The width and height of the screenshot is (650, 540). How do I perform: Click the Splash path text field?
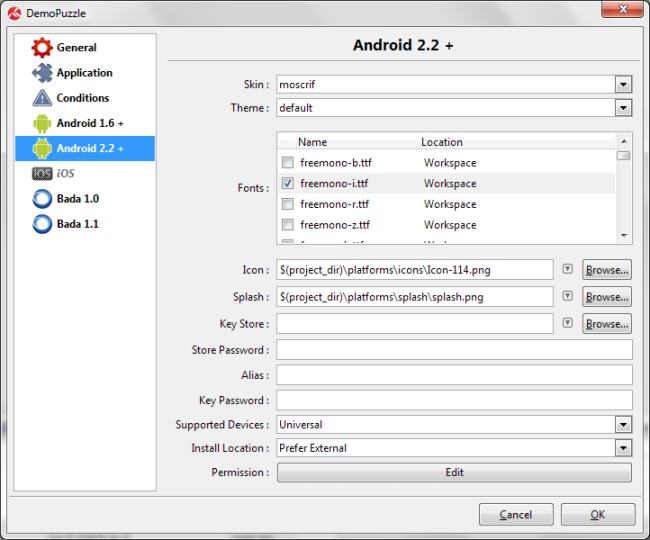[x=415, y=297]
